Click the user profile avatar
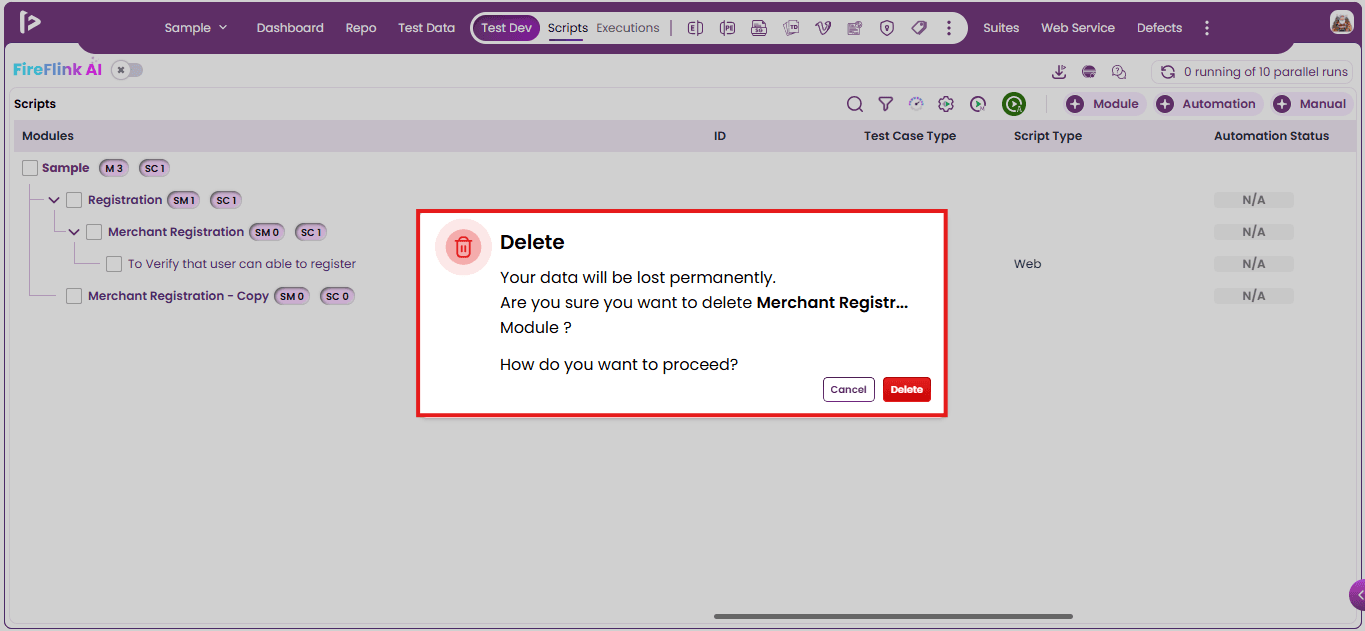This screenshot has height=631, width=1365. coord(1342,22)
